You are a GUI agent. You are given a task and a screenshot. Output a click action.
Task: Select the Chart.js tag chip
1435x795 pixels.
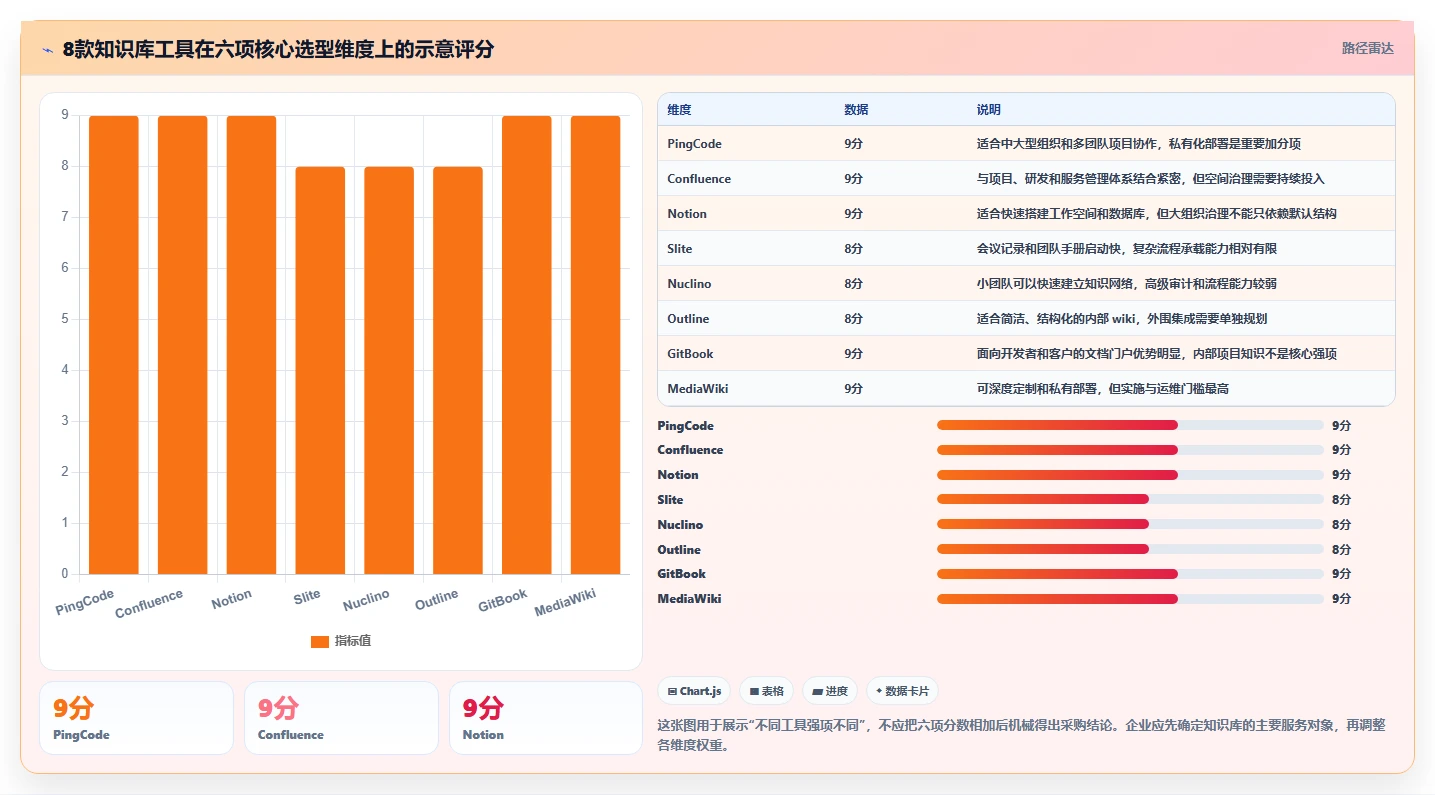694,691
